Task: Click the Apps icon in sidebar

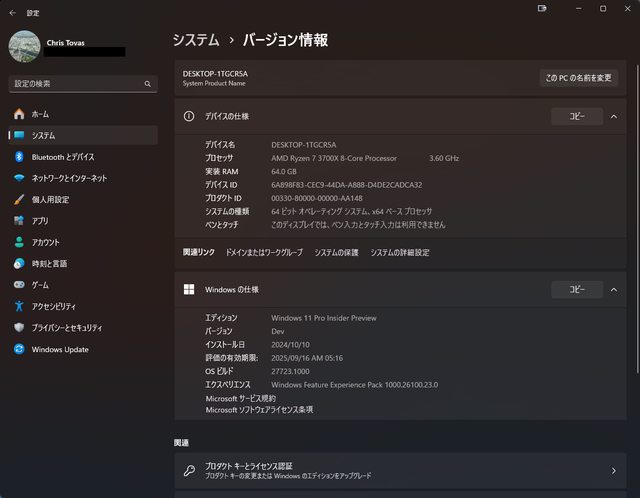Action: point(19,221)
